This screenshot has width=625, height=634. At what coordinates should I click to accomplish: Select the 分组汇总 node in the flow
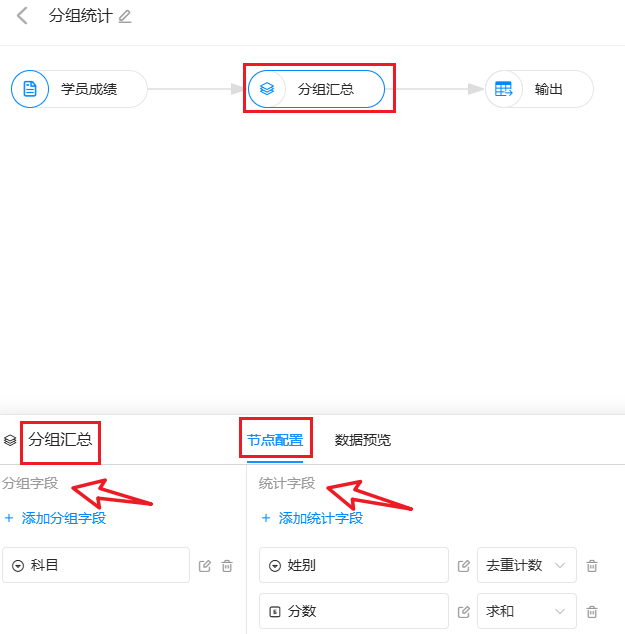[x=318, y=89]
